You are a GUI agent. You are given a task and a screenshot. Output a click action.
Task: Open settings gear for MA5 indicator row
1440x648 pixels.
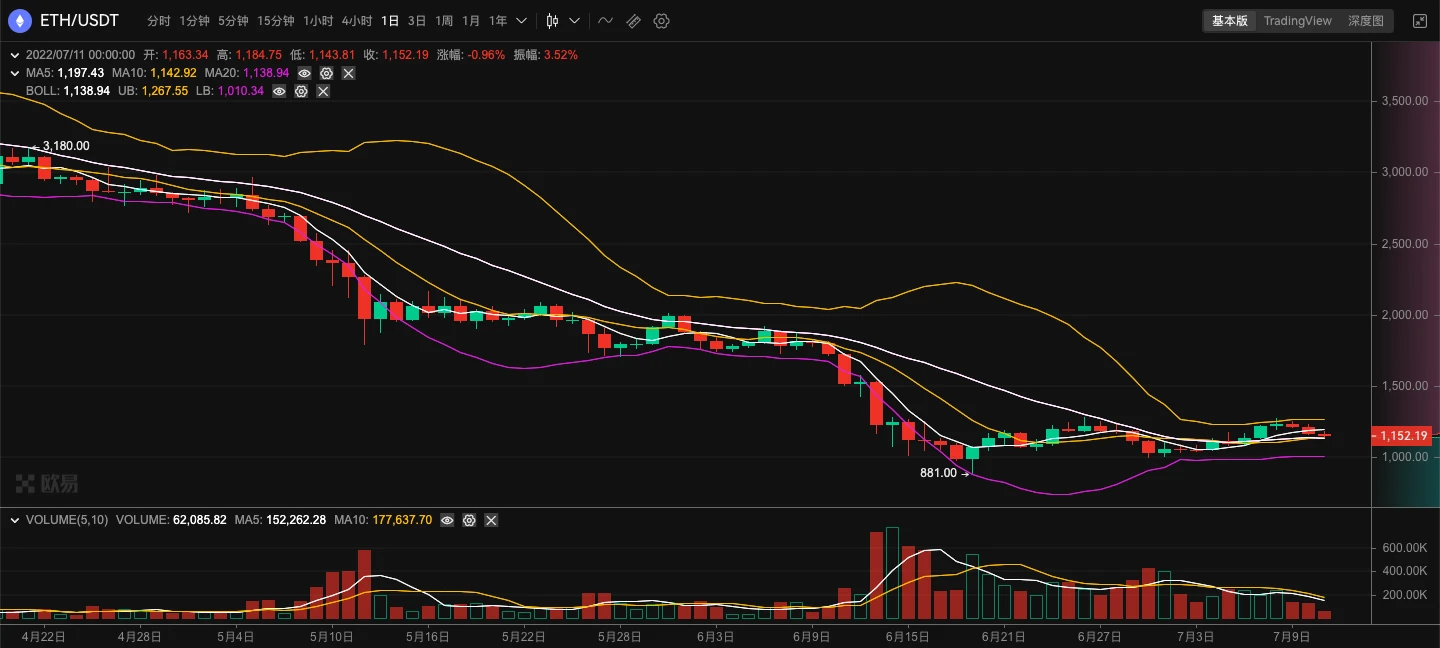click(x=326, y=73)
